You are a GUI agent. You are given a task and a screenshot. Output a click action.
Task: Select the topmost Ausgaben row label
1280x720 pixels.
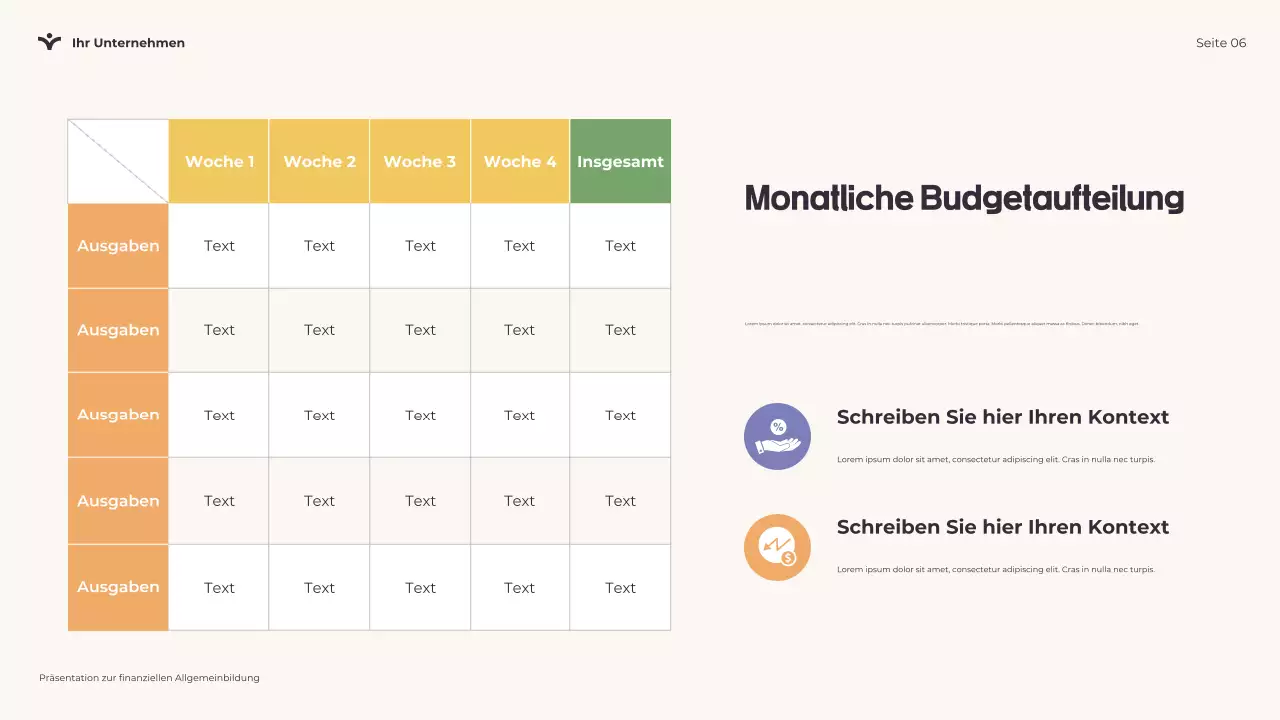[118, 246]
